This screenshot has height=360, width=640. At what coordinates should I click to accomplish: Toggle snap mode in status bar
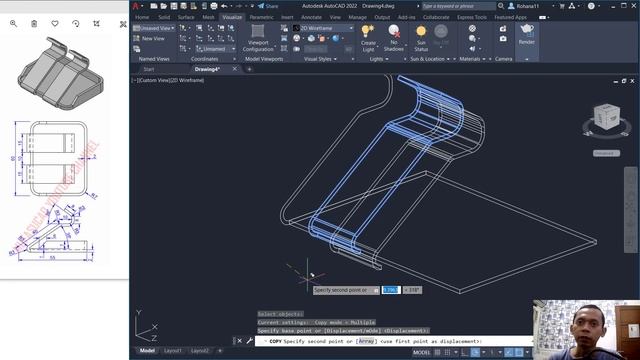click(x=447, y=352)
